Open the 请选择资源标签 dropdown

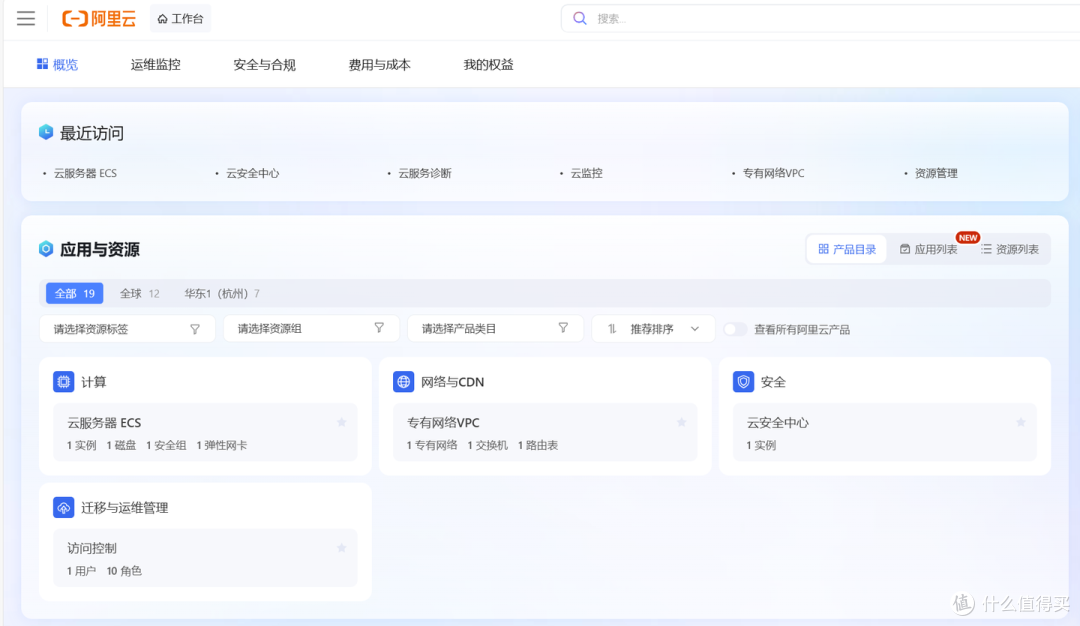(x=127, y=329)
